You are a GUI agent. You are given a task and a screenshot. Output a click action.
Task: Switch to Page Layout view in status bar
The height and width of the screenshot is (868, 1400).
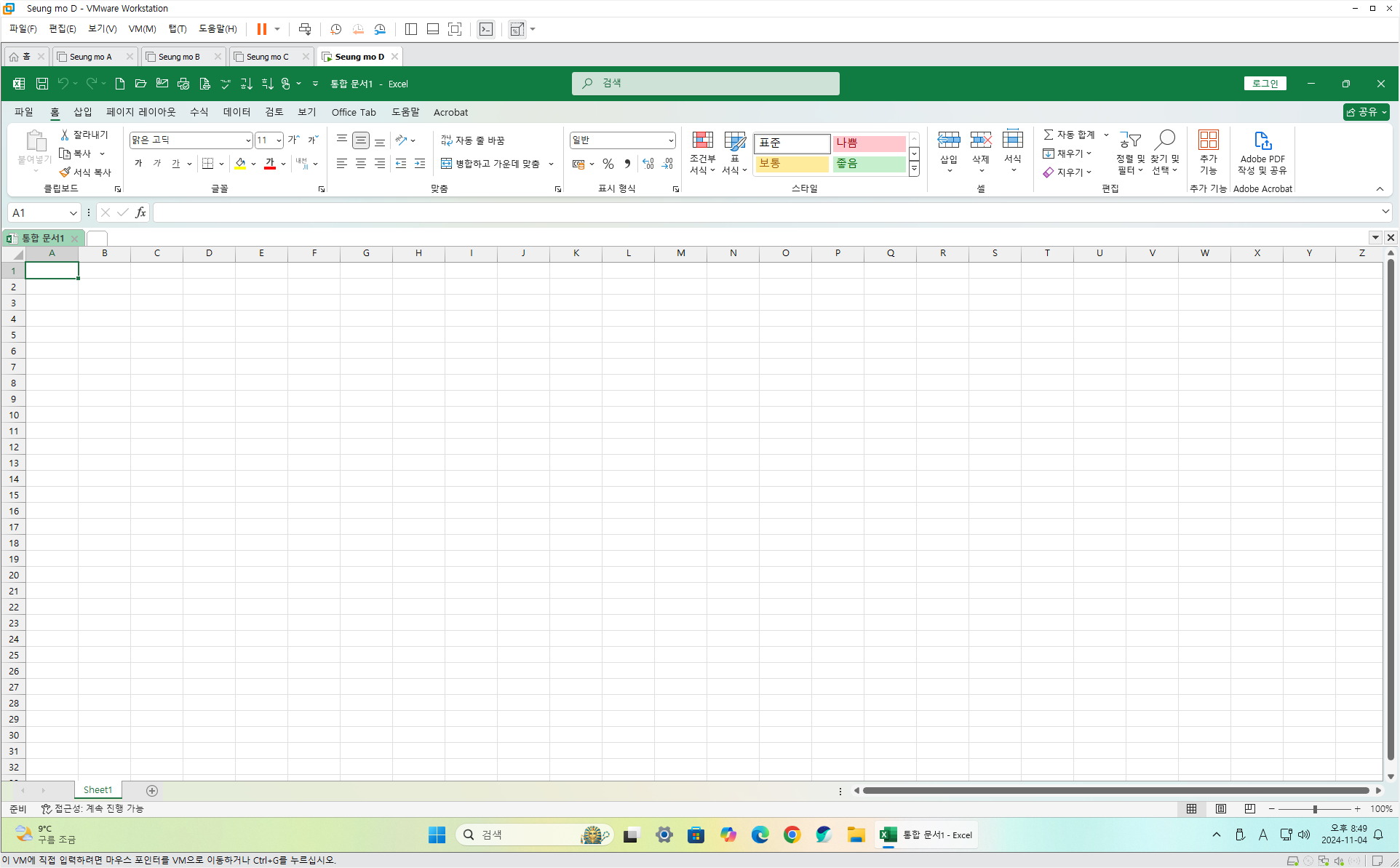tap(1220, 808)
